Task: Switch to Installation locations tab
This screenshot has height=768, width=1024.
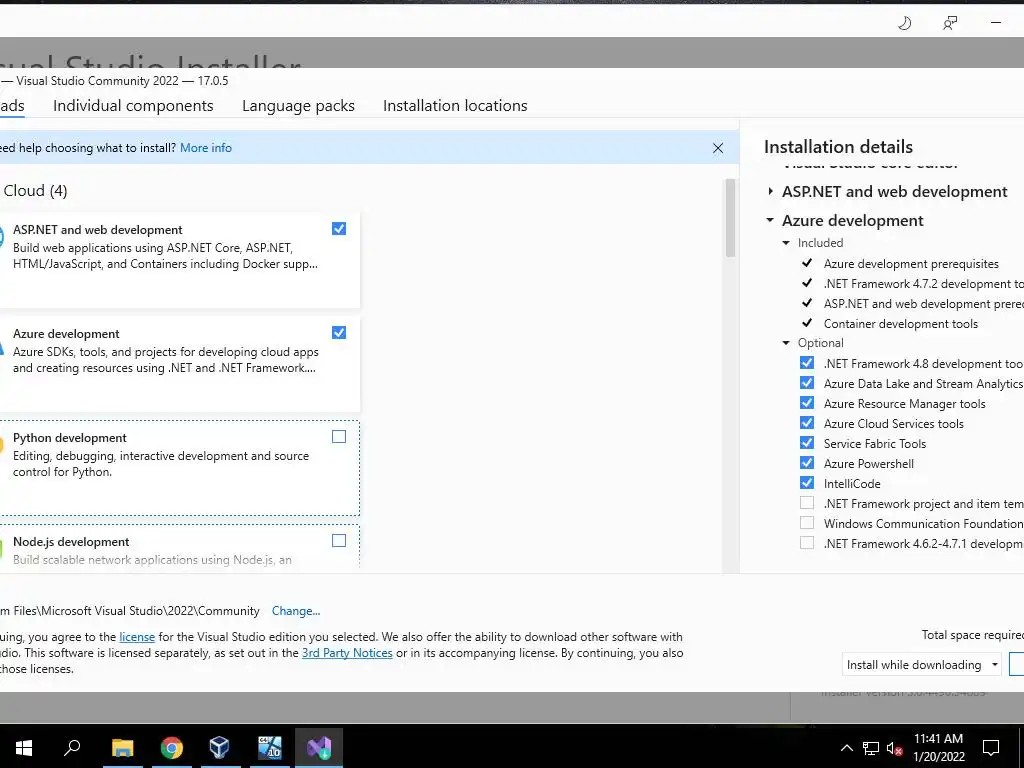Action: tap(455, 106)
